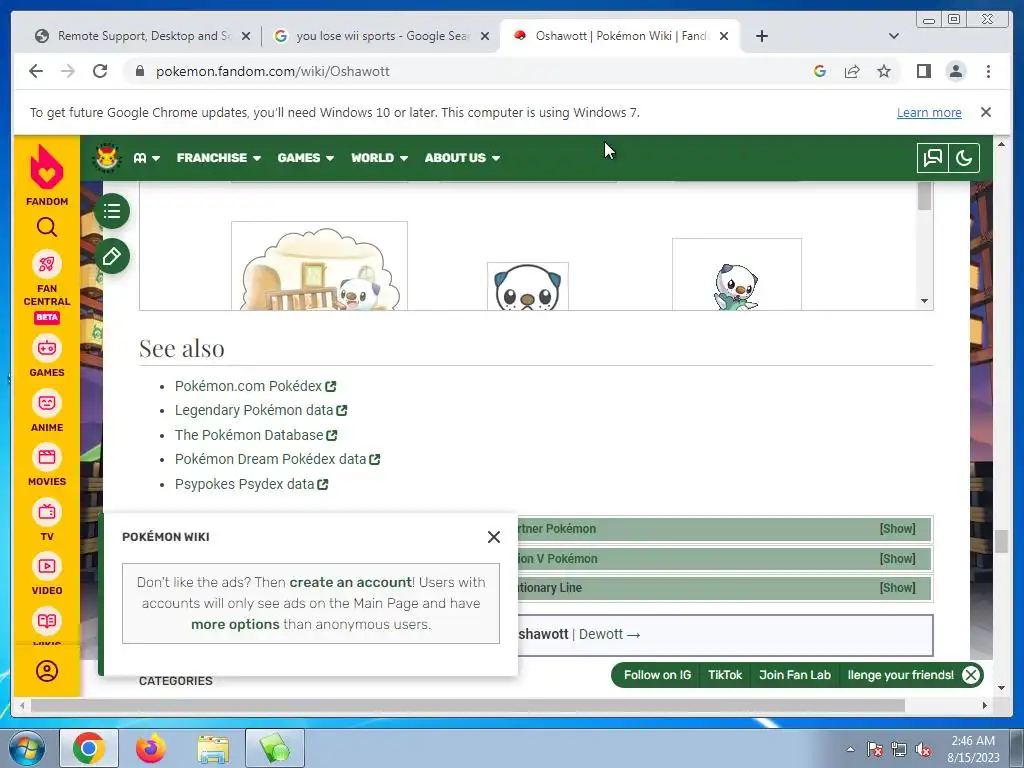Close the Oshawott tab
The height and width of the screenshot is (768, 1024).
724,37
